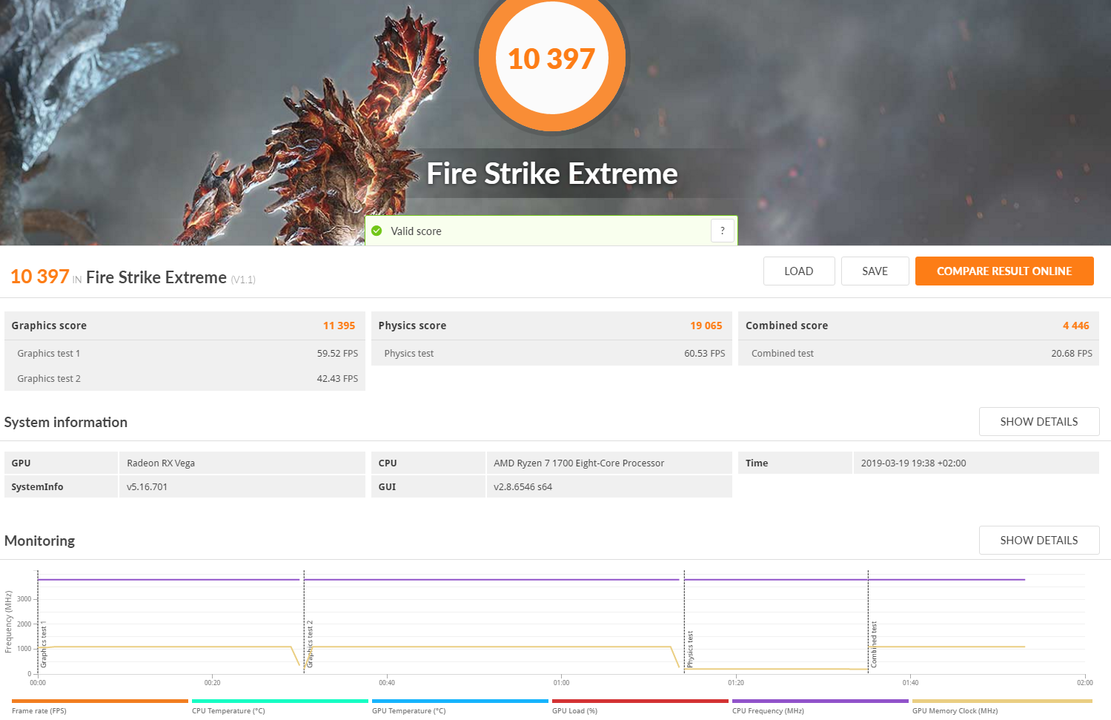The image size is (1111, 720).
Task: Select the blue GPU Temperature legend bar
Action: pos(460,701)
